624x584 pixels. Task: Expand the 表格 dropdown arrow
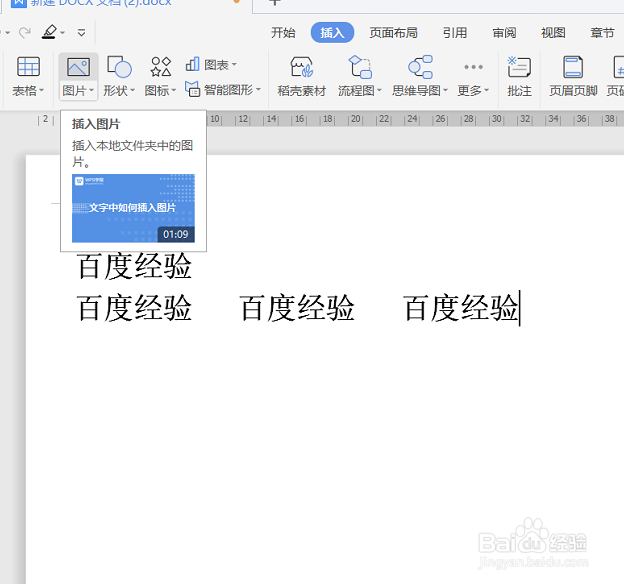[41, 90]
